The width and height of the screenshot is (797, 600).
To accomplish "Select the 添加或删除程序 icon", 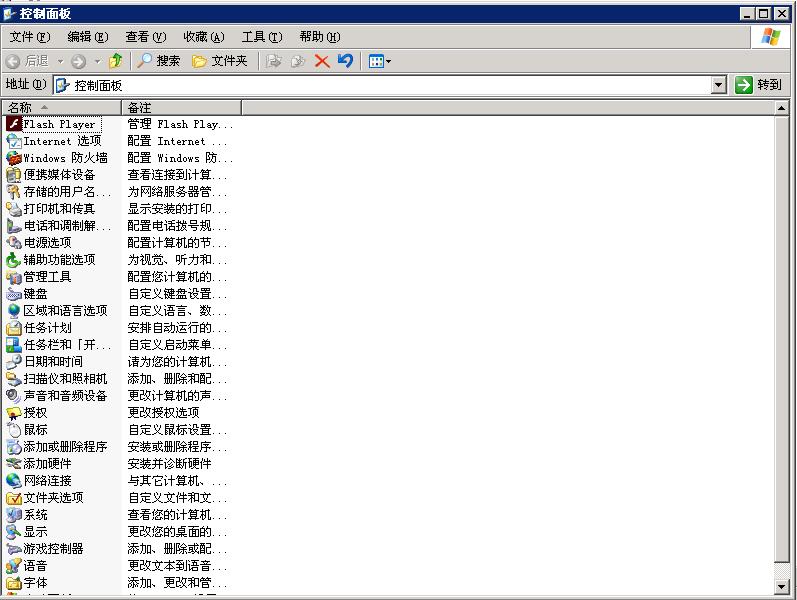I will point(14,447).
